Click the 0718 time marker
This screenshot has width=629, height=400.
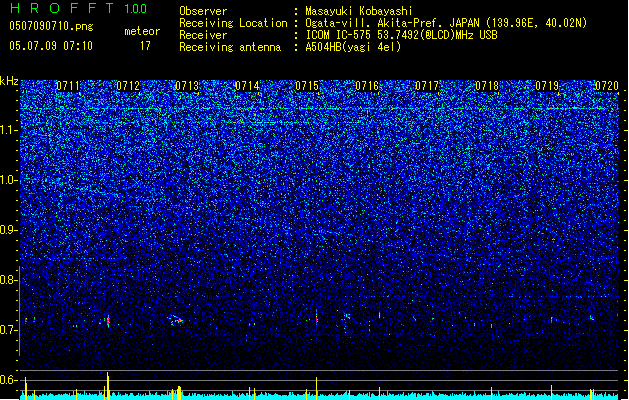[487, 86]
